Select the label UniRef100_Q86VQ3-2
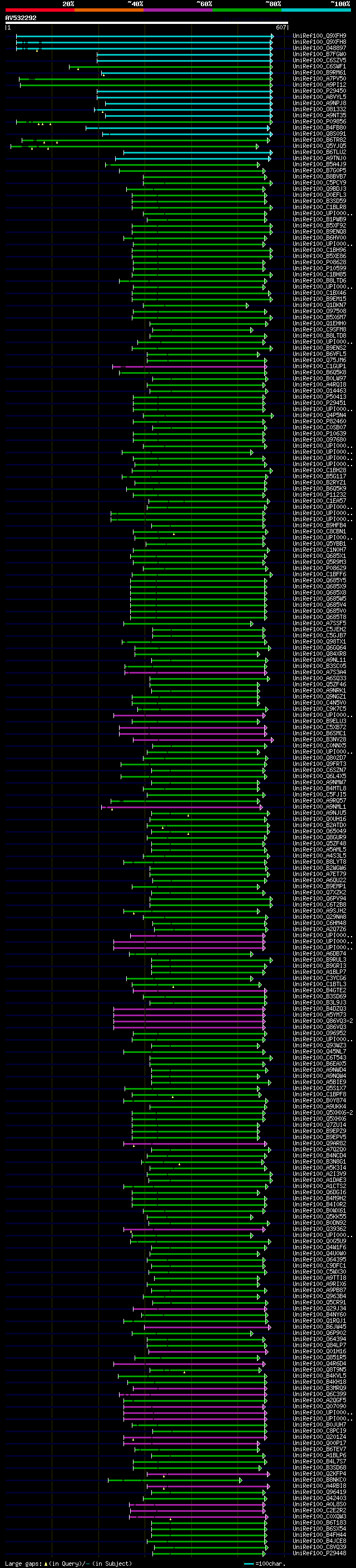This screenshot has height=1568, width=356. pos(323,1021)
